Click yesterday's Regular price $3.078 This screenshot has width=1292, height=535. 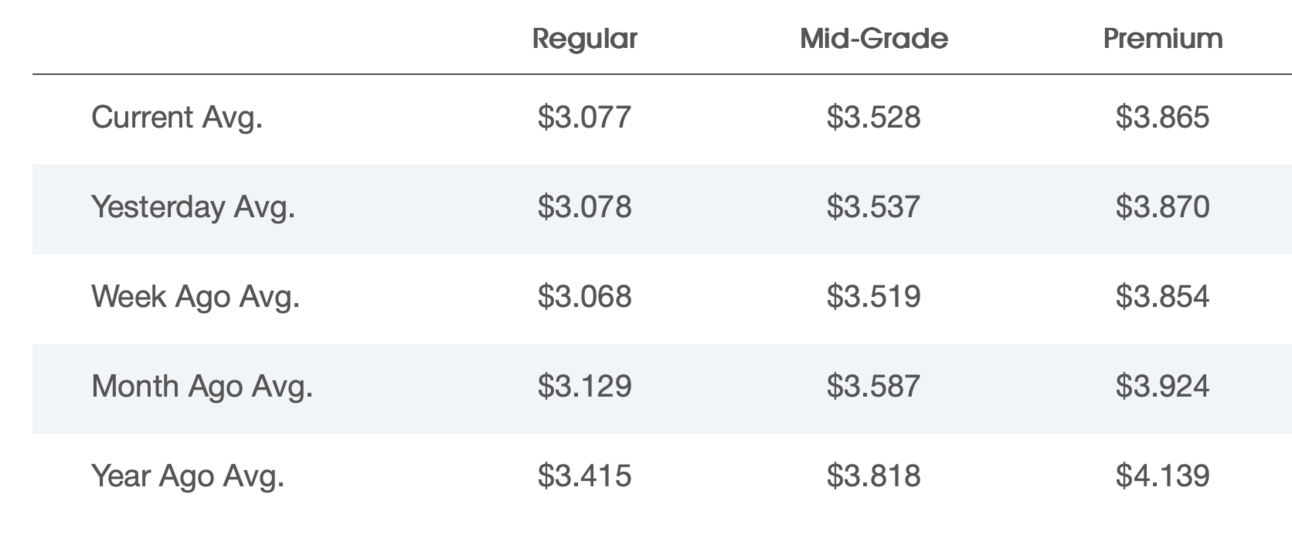585,208
